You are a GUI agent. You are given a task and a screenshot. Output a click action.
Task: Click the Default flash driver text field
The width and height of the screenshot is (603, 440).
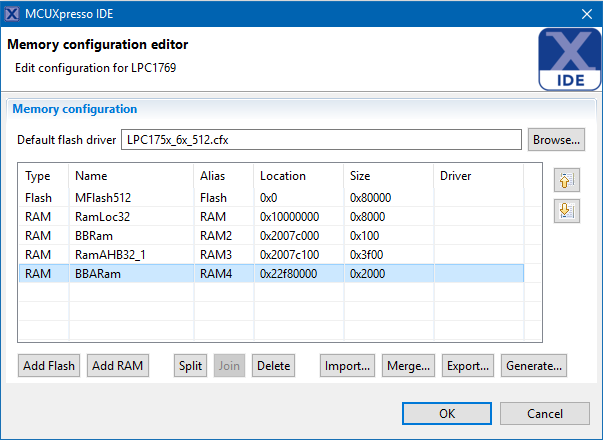320,139
